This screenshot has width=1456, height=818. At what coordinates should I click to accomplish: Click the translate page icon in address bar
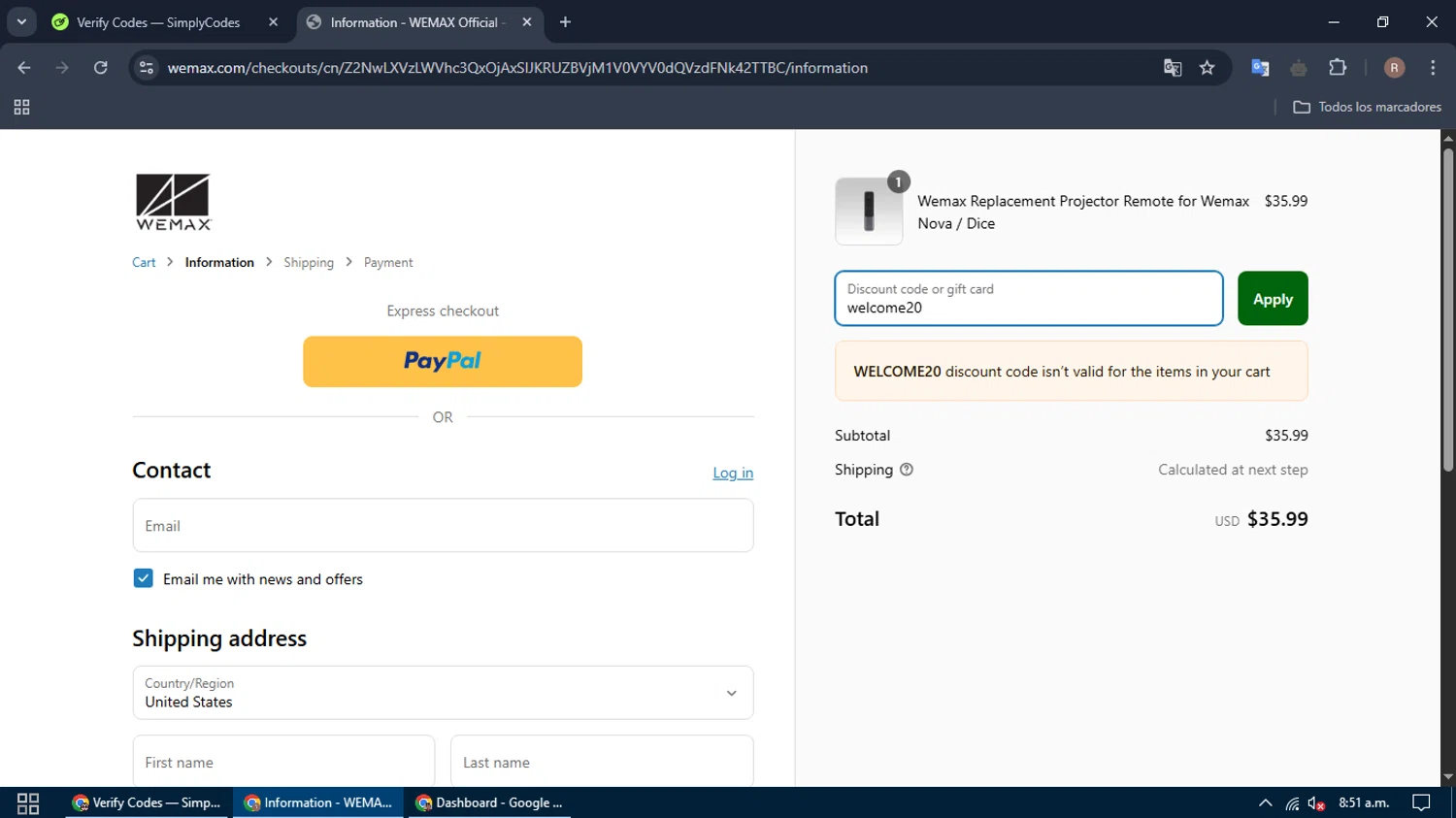pos(1173,68)
